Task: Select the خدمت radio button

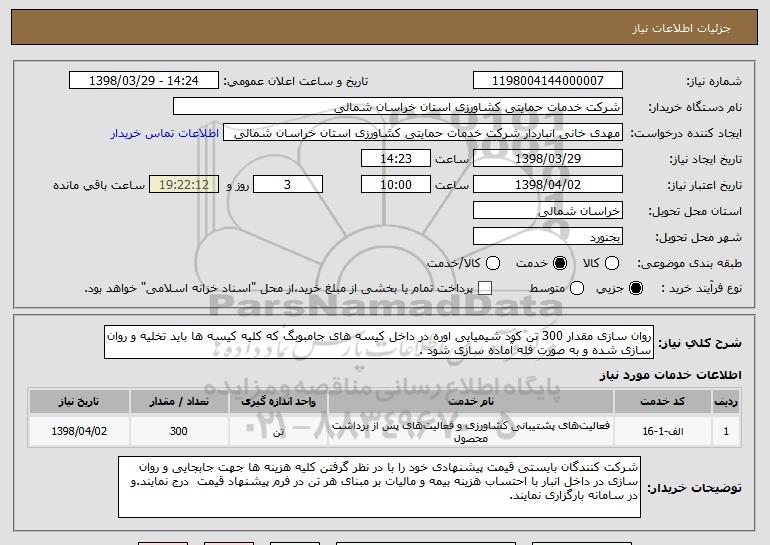Action: [x=560, y=263]
